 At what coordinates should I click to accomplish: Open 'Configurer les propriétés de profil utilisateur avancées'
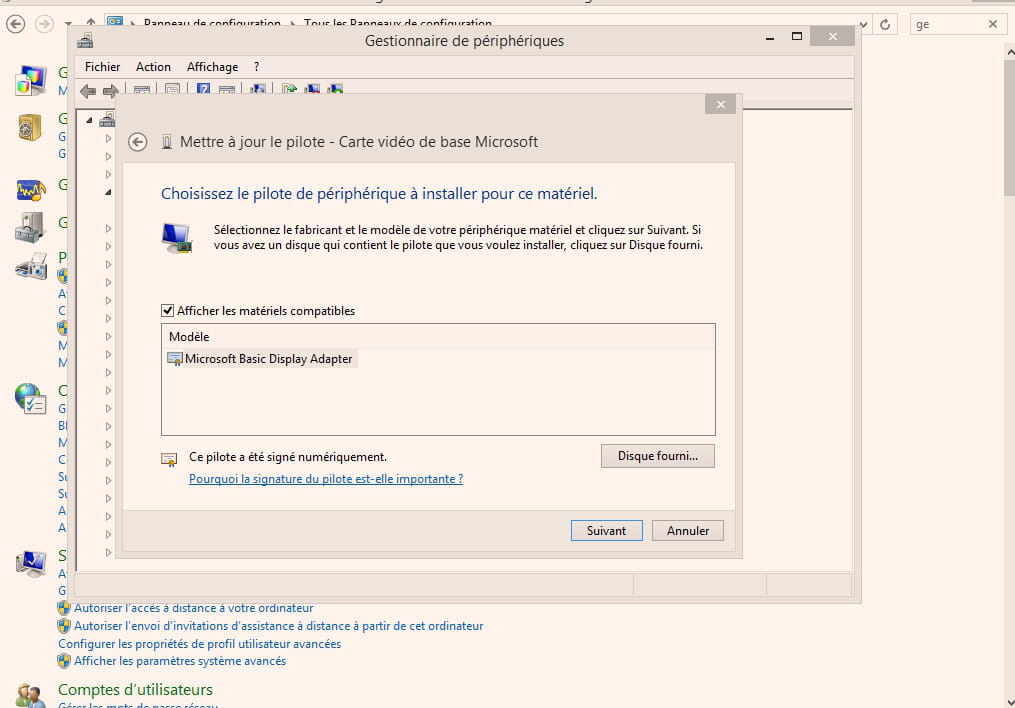click(199, 644)
